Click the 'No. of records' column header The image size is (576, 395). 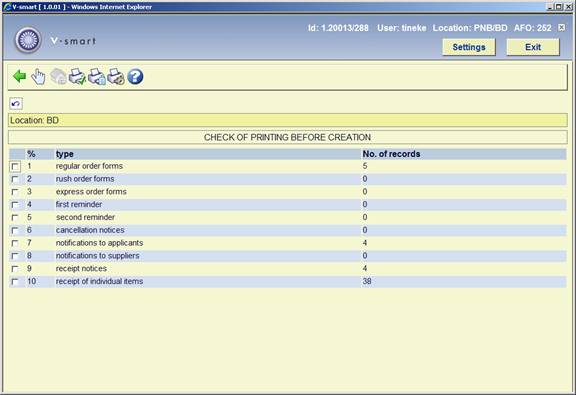pos(391,154)
